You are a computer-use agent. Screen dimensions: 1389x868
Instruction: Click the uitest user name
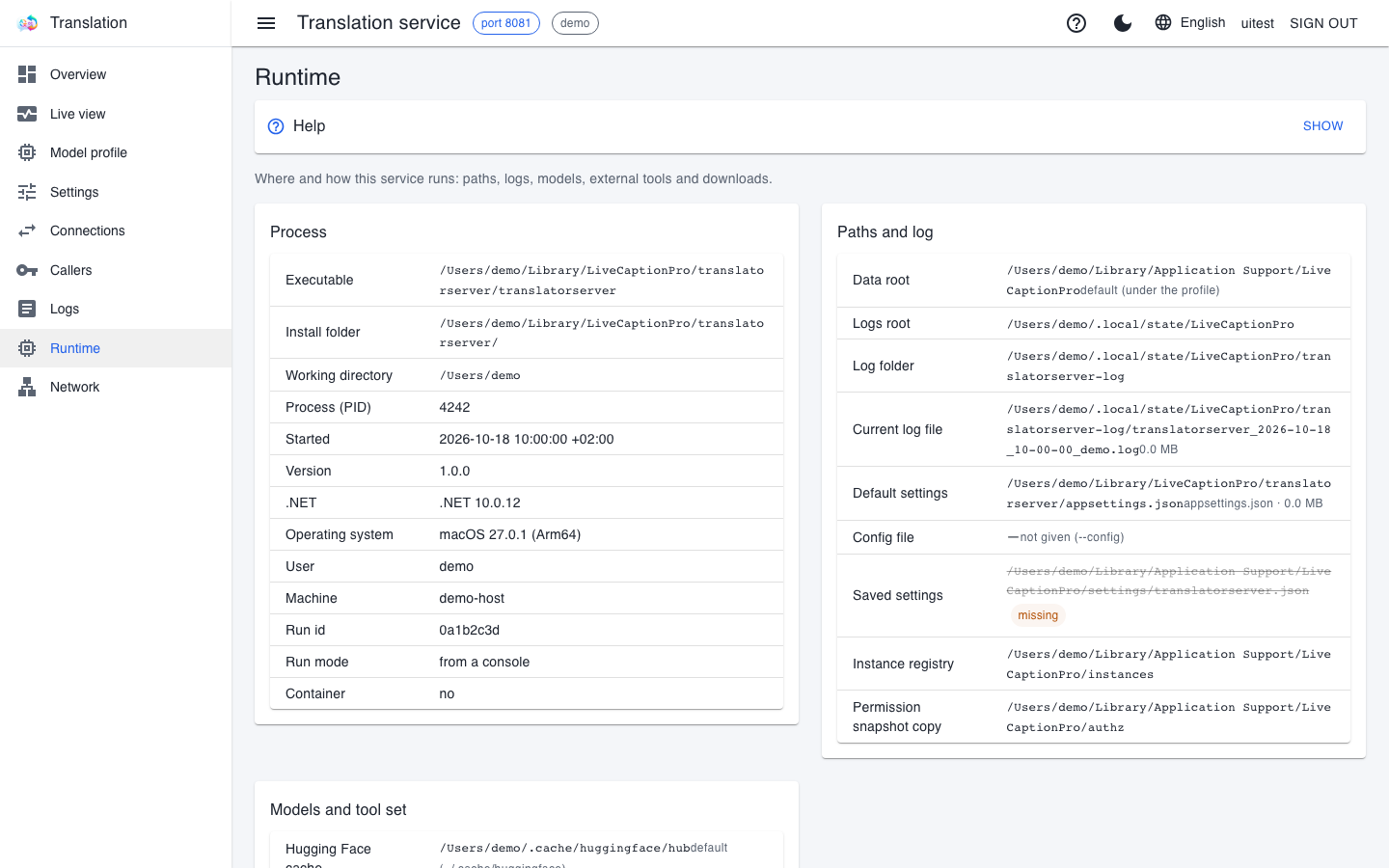(x=1257, y=23)
